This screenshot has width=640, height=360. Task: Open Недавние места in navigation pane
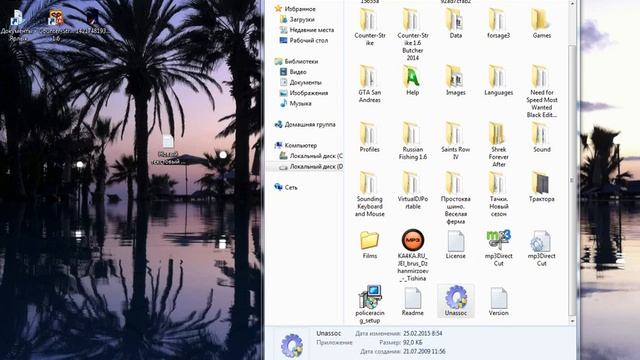[311, 30]
